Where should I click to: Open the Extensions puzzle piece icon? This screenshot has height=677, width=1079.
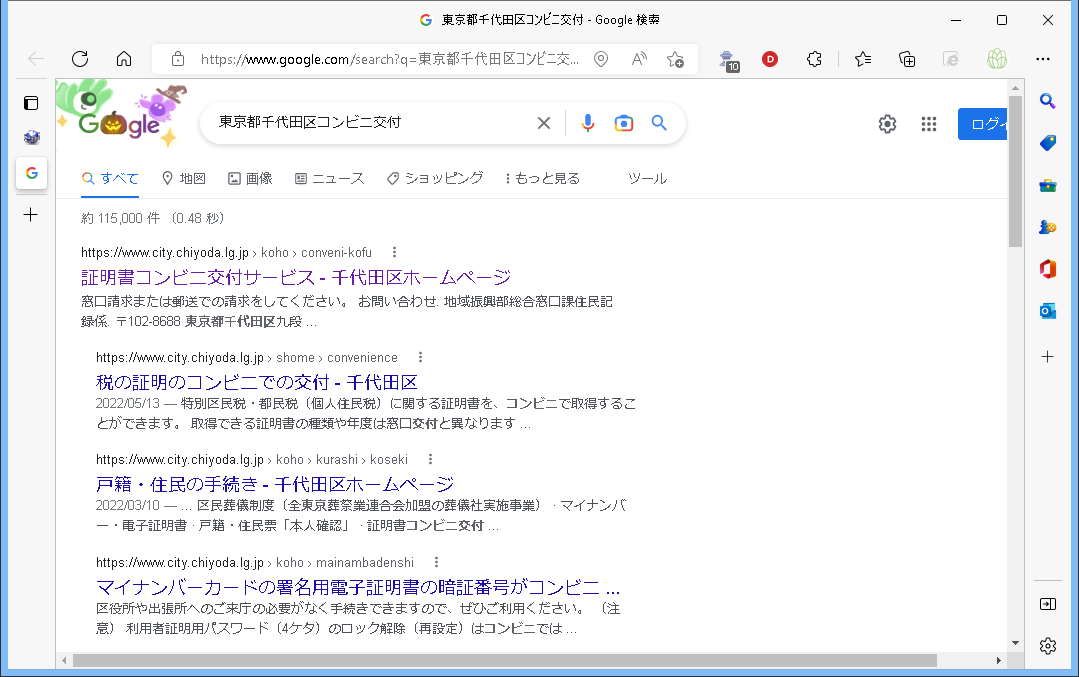(814, 59)
